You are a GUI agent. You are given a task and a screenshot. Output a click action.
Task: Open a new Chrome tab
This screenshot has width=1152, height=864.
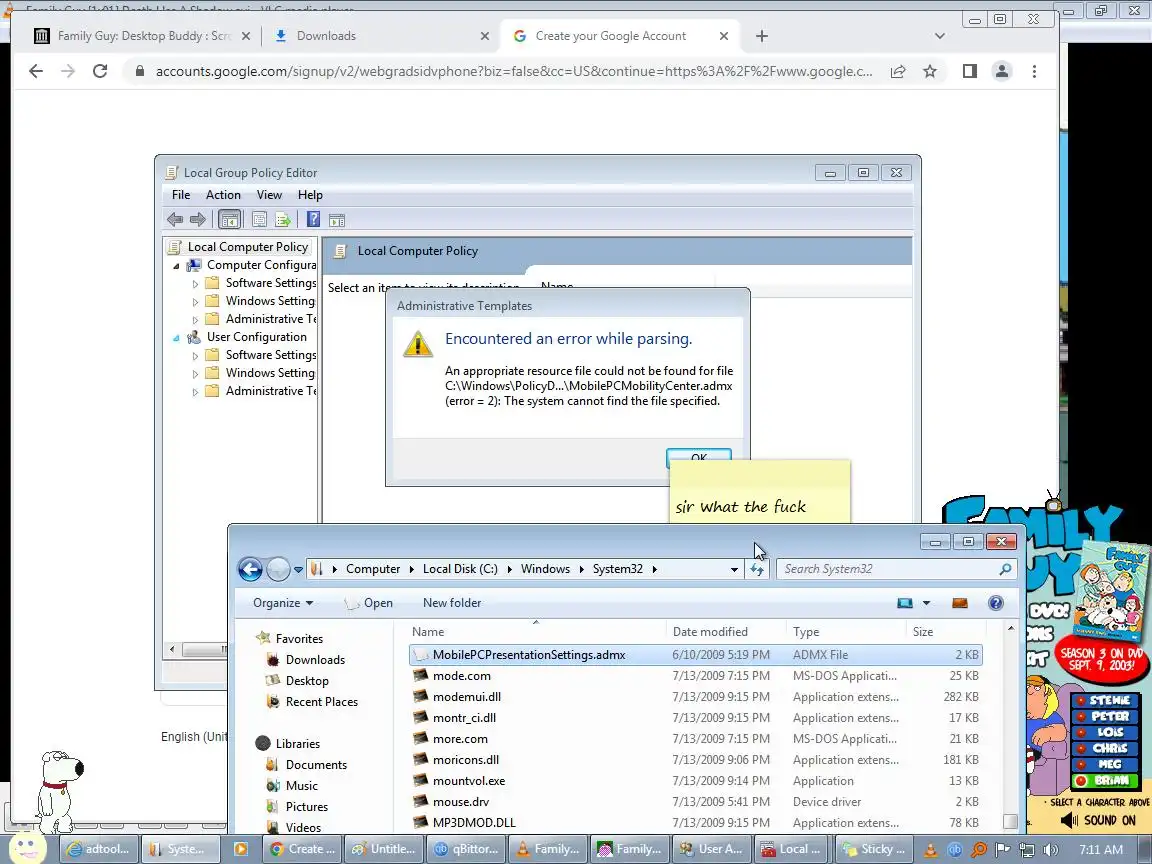pyautogui.click(x=762, y=36)
